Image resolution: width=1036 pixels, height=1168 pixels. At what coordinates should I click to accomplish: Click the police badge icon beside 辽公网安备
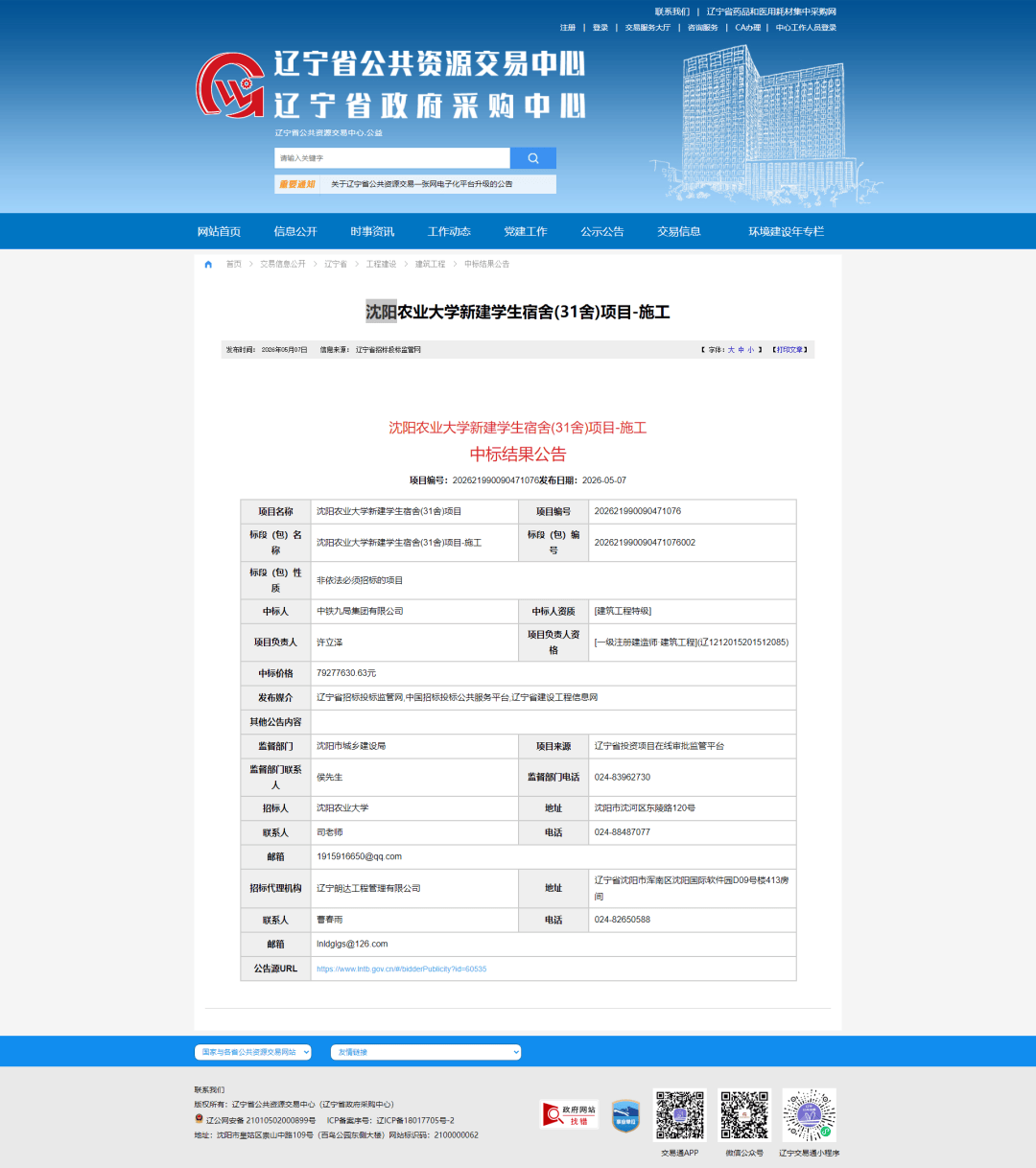click(x=199, y=1119)
